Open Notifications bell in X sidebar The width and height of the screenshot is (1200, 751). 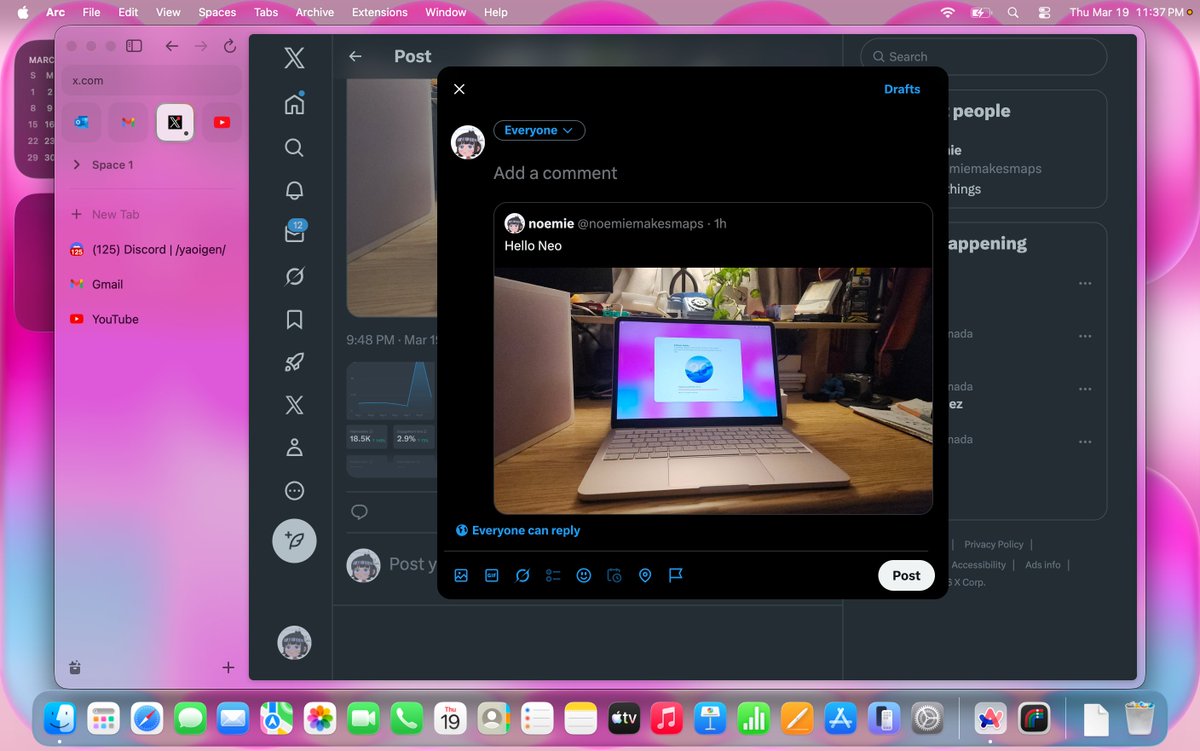point(294,190)
